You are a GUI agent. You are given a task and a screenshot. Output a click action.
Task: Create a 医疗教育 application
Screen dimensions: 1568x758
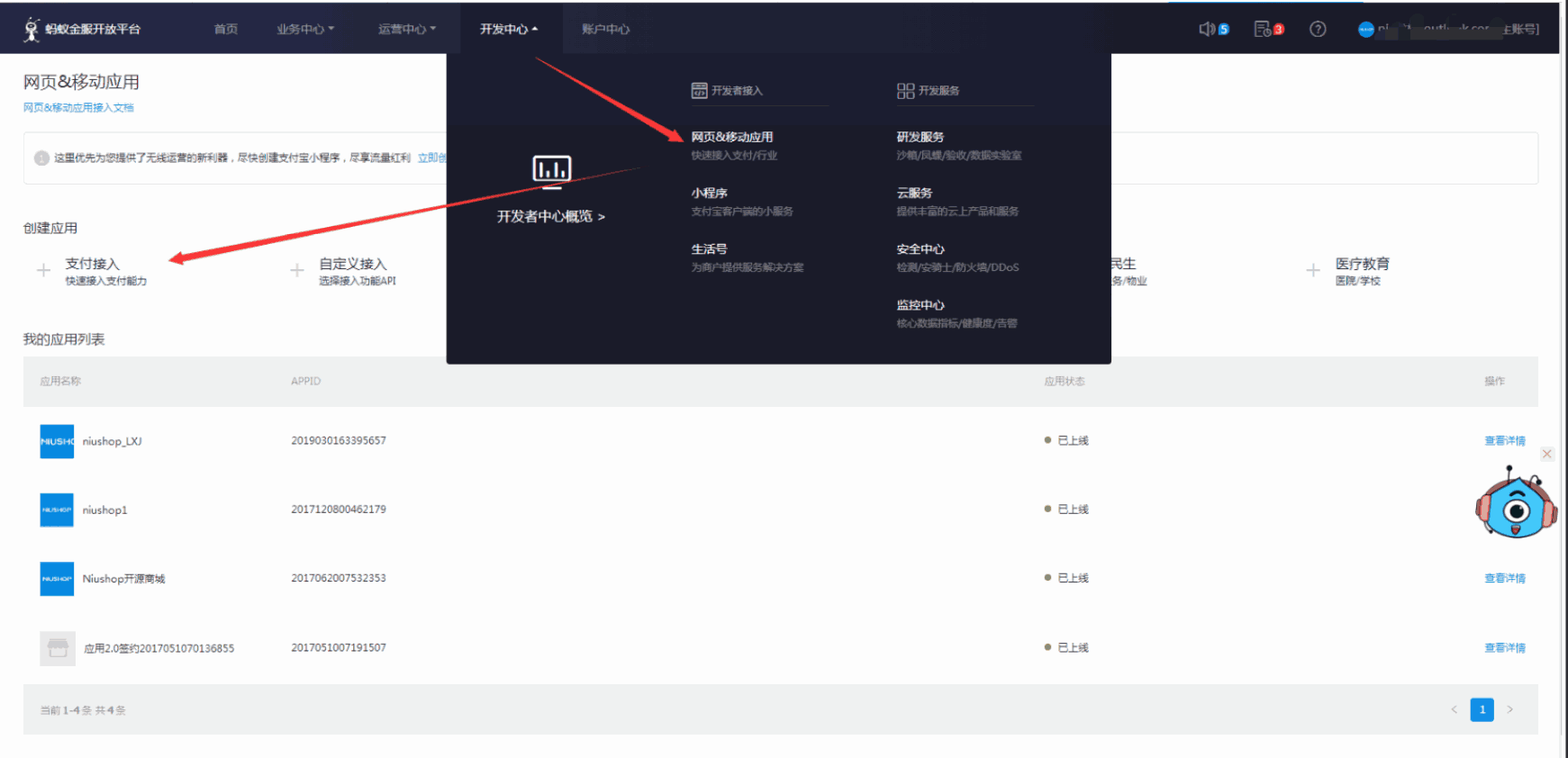pos(1362,270)
